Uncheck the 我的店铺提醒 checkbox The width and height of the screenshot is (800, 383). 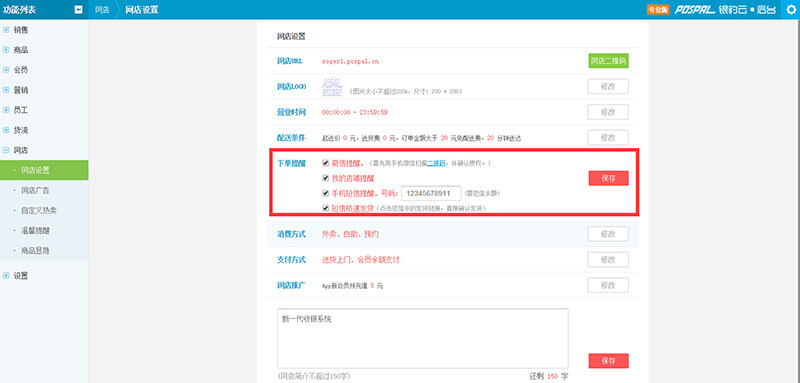point(326,178)
